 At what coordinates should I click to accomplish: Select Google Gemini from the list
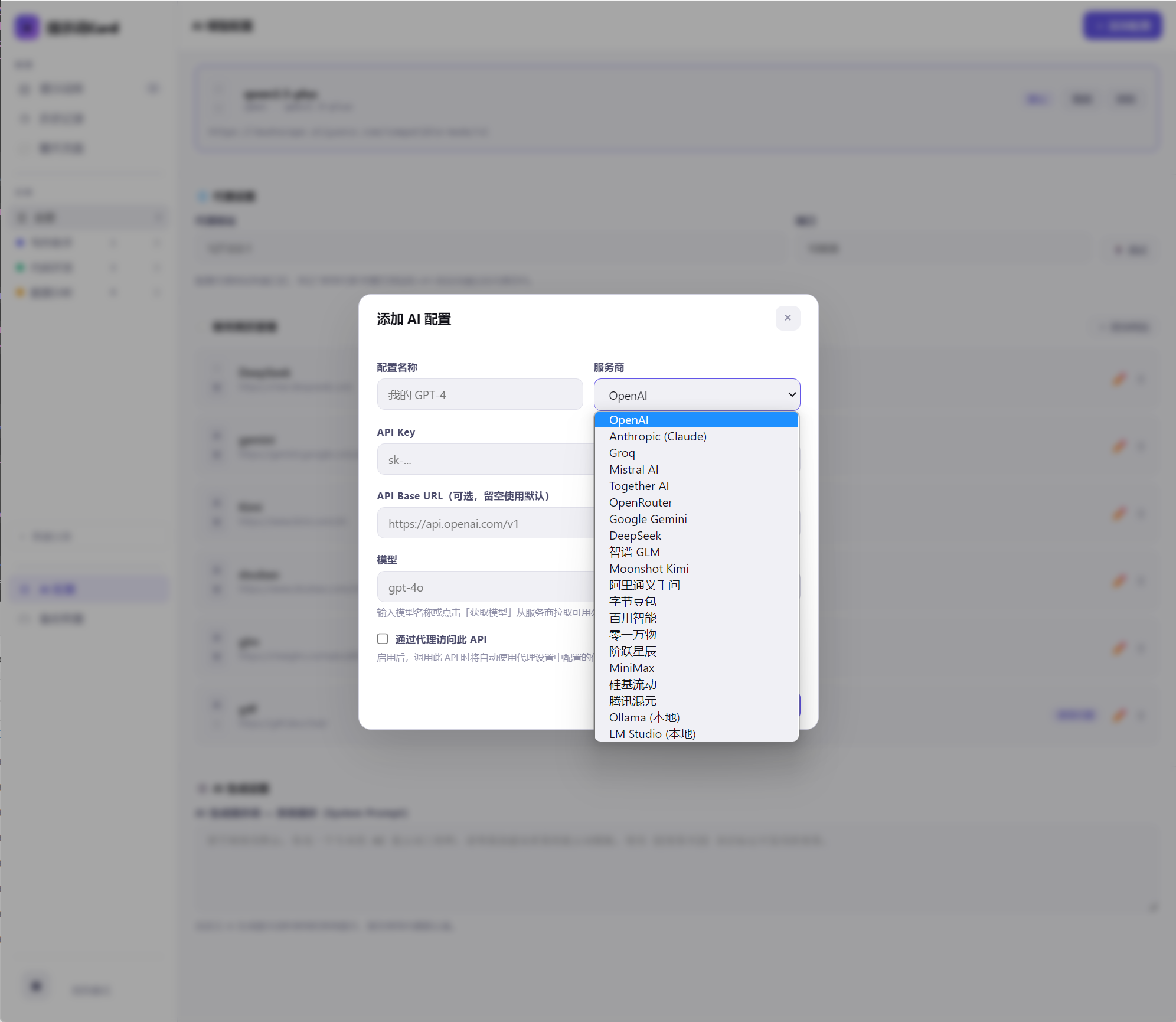[x=697, y=519]
